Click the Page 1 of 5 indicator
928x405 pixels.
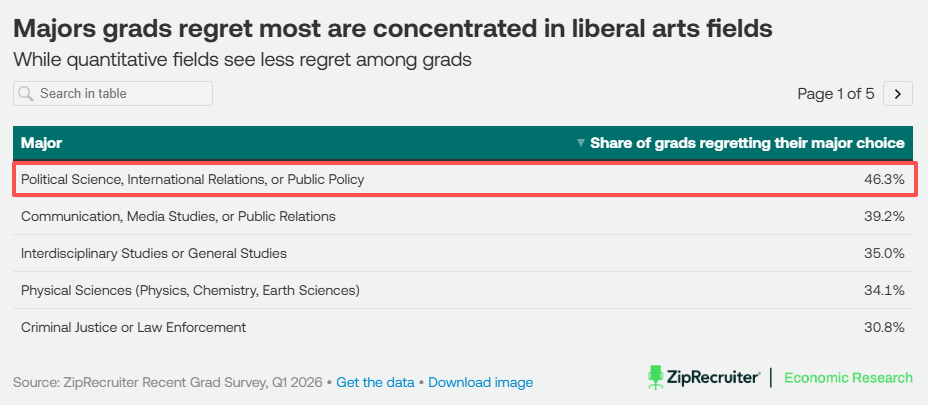836,94
